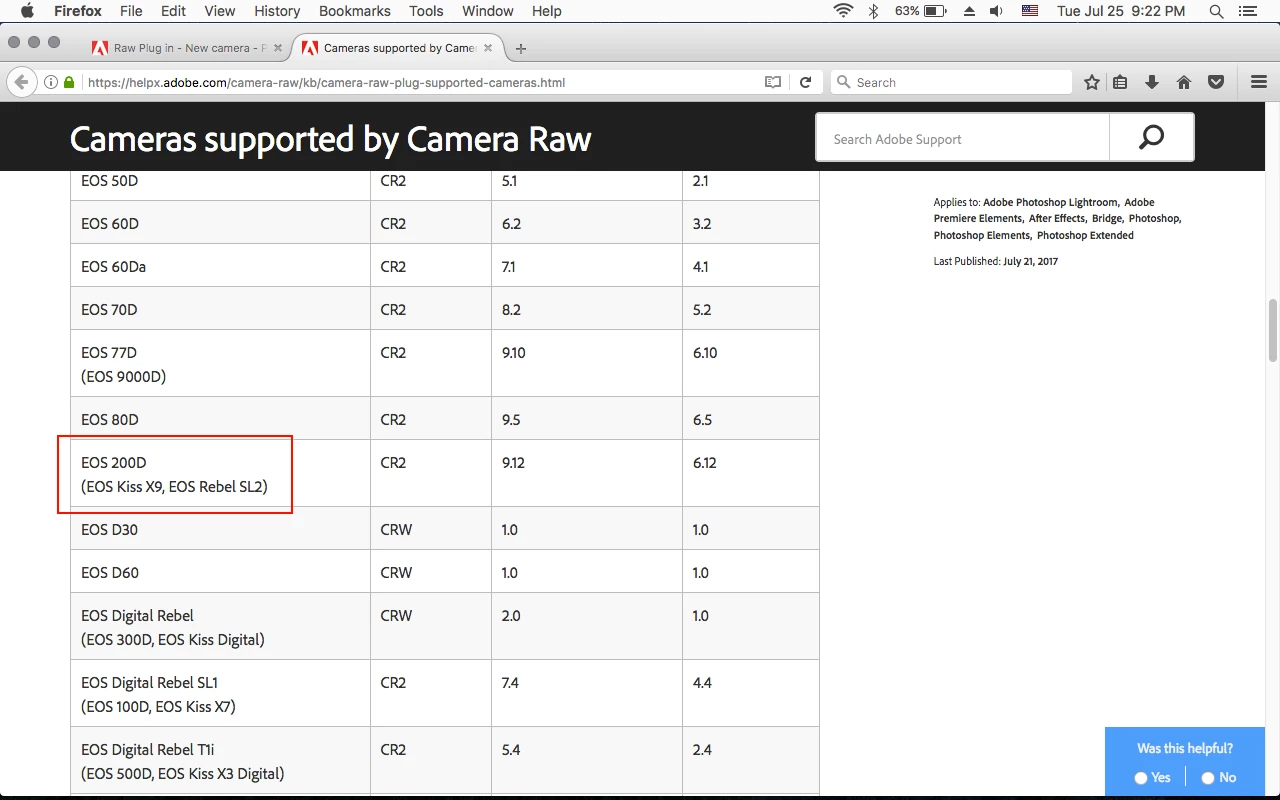Open the View menu
The width and height of the screenshot is (1280, 800).
point(219,11)
